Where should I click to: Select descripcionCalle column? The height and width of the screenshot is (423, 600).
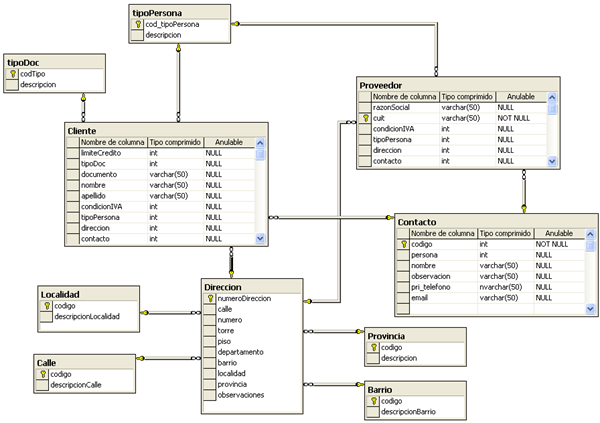pyautogui.click(x=85, y=385)
